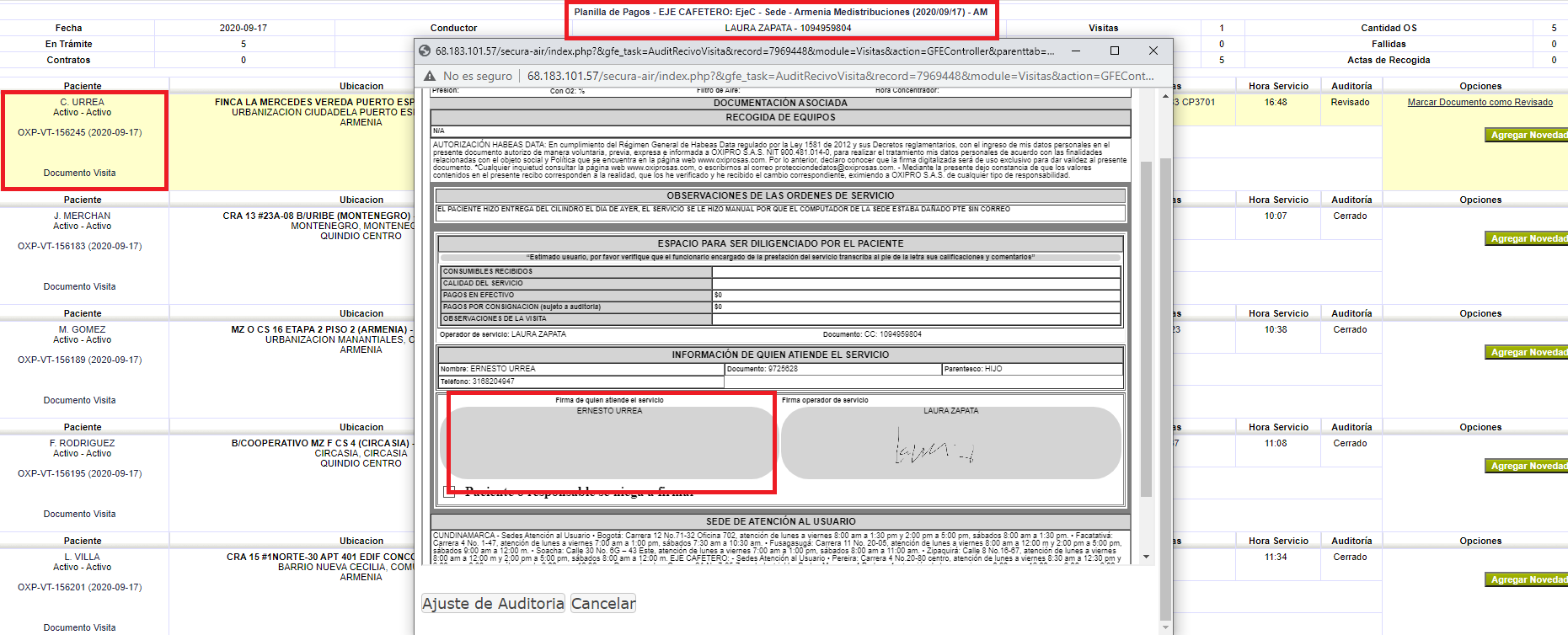The height and width of the screenshot is (635, 1568).
Task: Click Agregar Novedad for F. RODRIGUEZ row
Action: [1526, 466]
